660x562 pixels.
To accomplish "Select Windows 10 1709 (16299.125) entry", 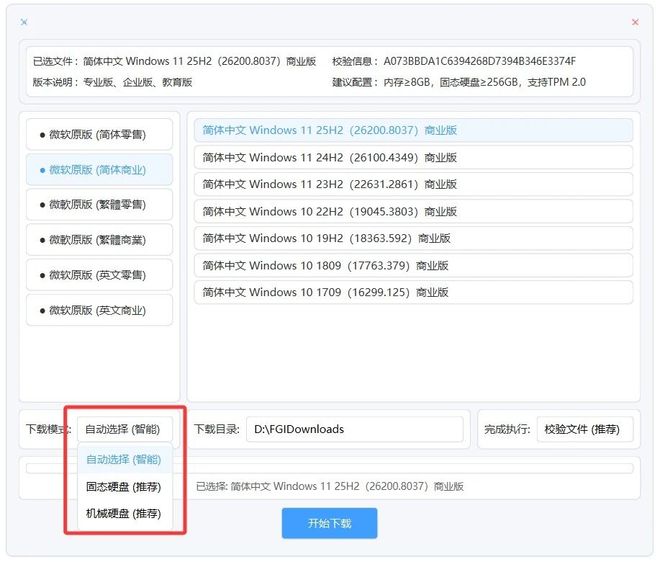I will click(x=413, y=292).
